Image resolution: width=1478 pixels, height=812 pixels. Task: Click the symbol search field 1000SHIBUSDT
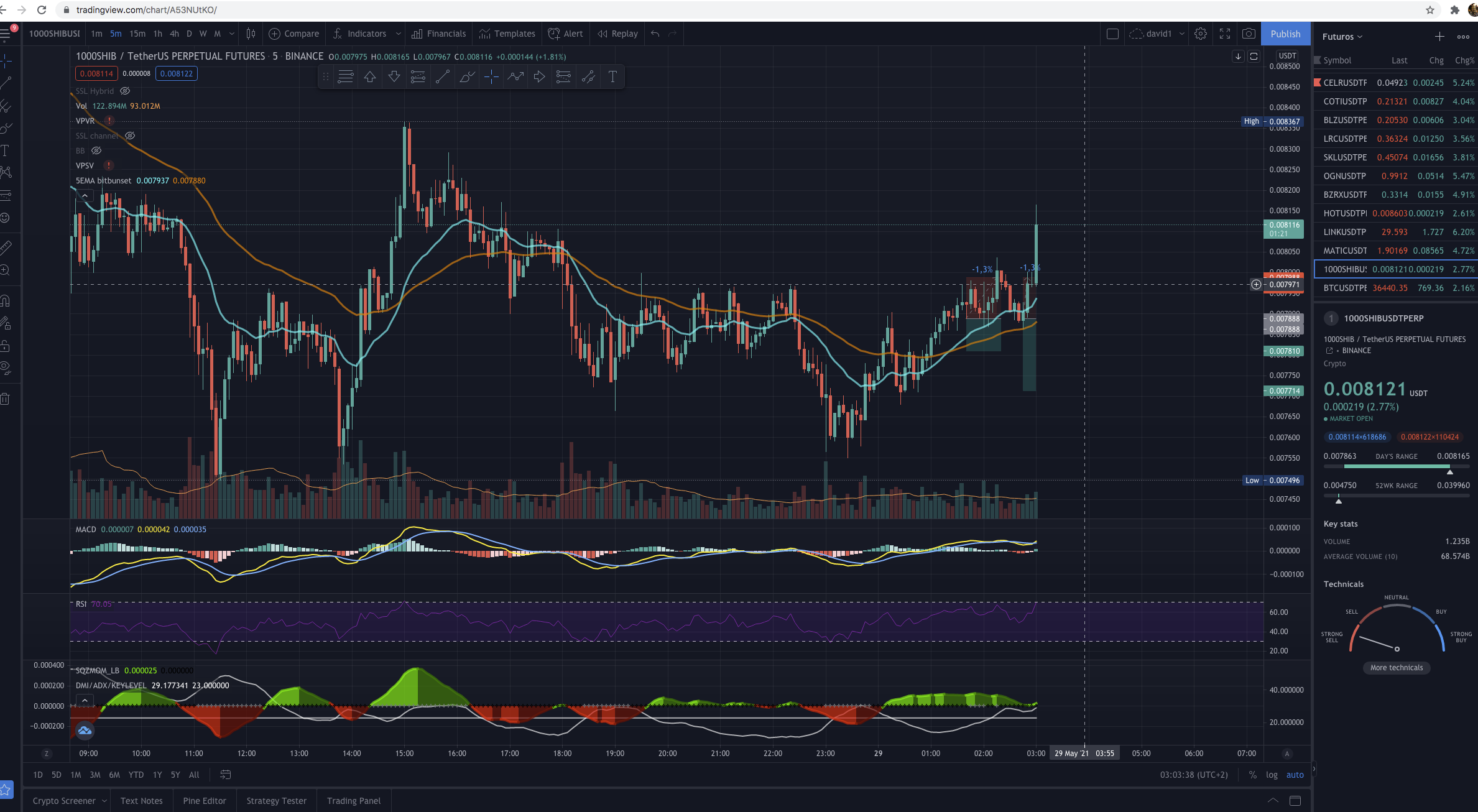click(54, 34)
